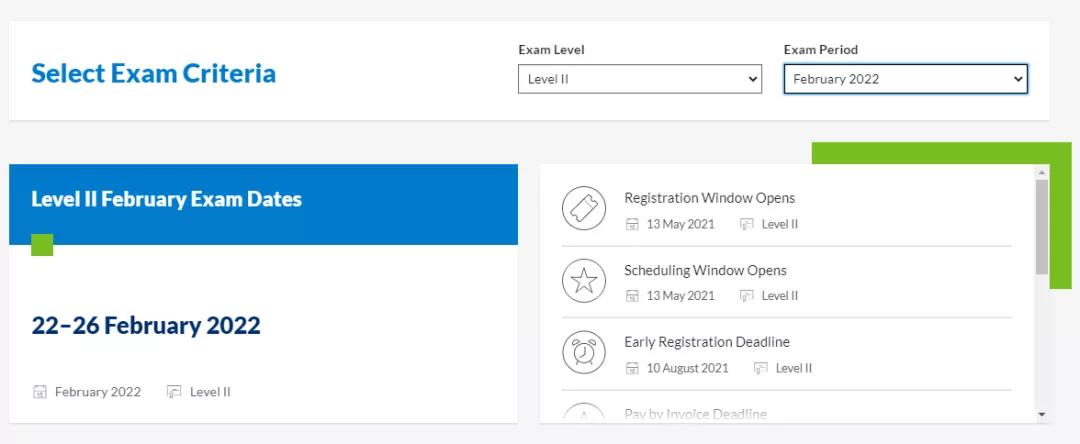1080x444 pixels.
Task: Open the Exam Period dropdown showing February 2022
Action: click(x=905, y=79)
